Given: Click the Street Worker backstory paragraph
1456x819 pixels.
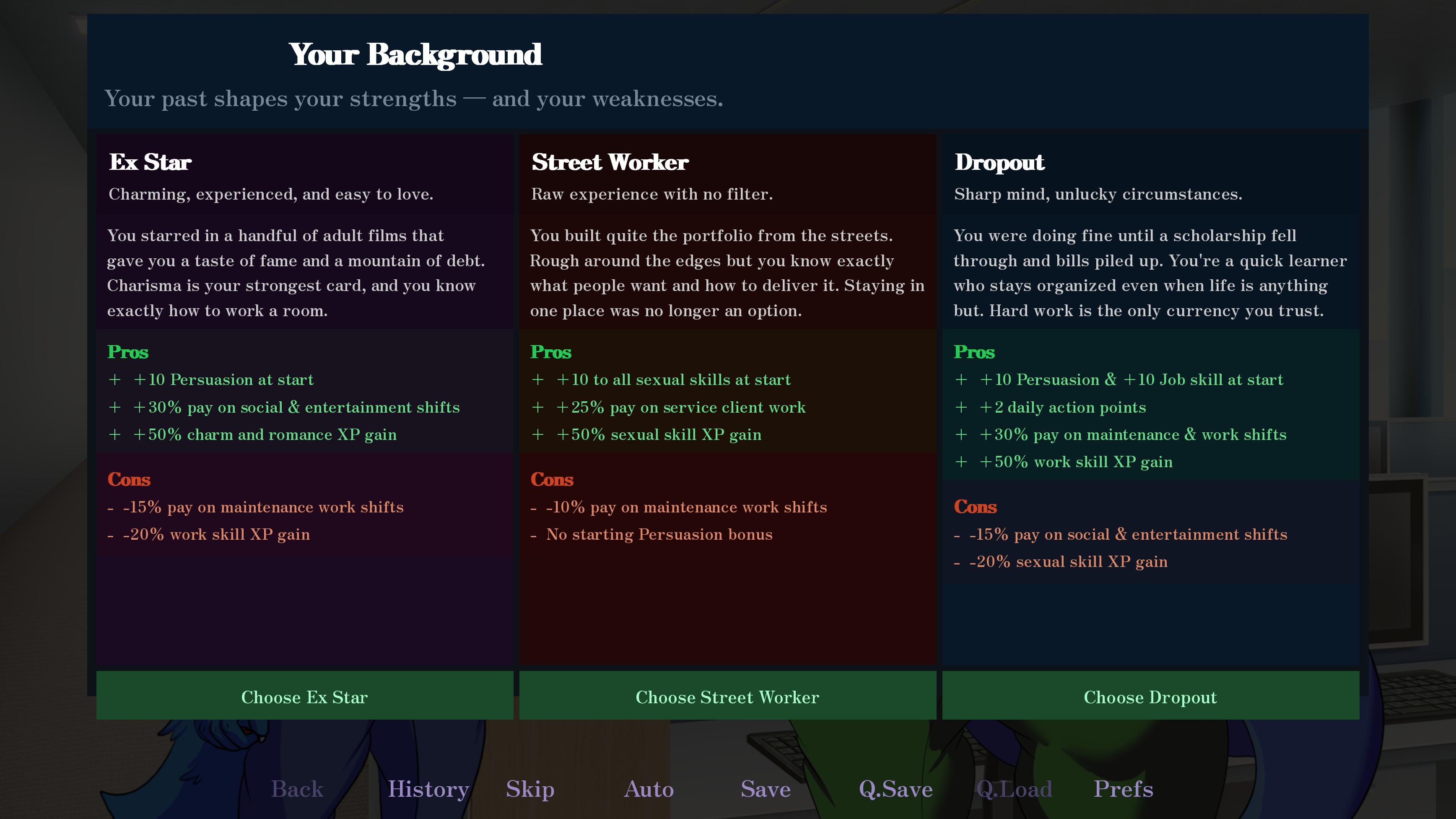Looking at the screenshot, I should point(727,273).
